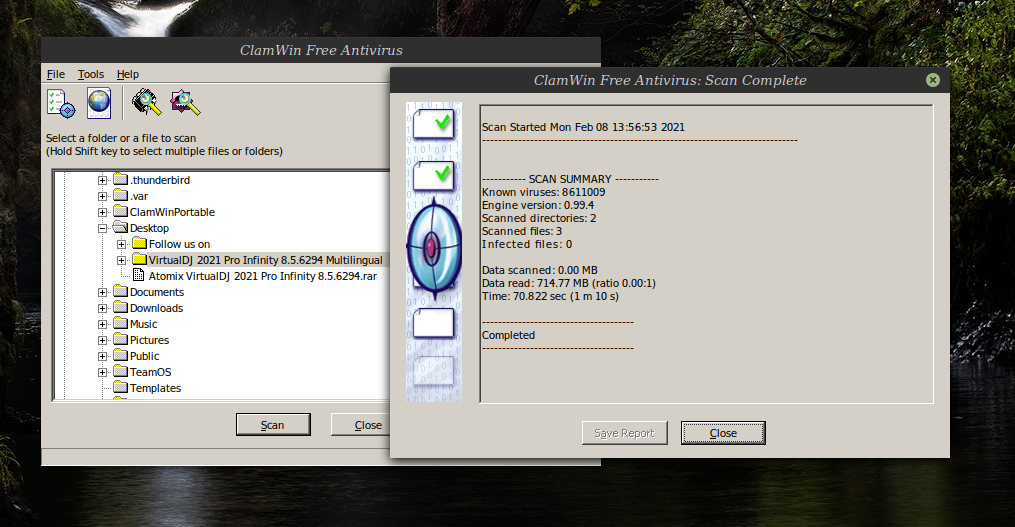Click the Scan Computer Memory chip icon
The height and width of the screenshot is (527, 1015).
pos(146,102)
